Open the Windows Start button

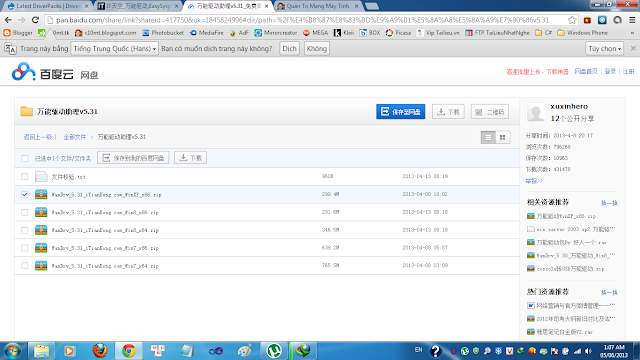(x=12, y=351)
